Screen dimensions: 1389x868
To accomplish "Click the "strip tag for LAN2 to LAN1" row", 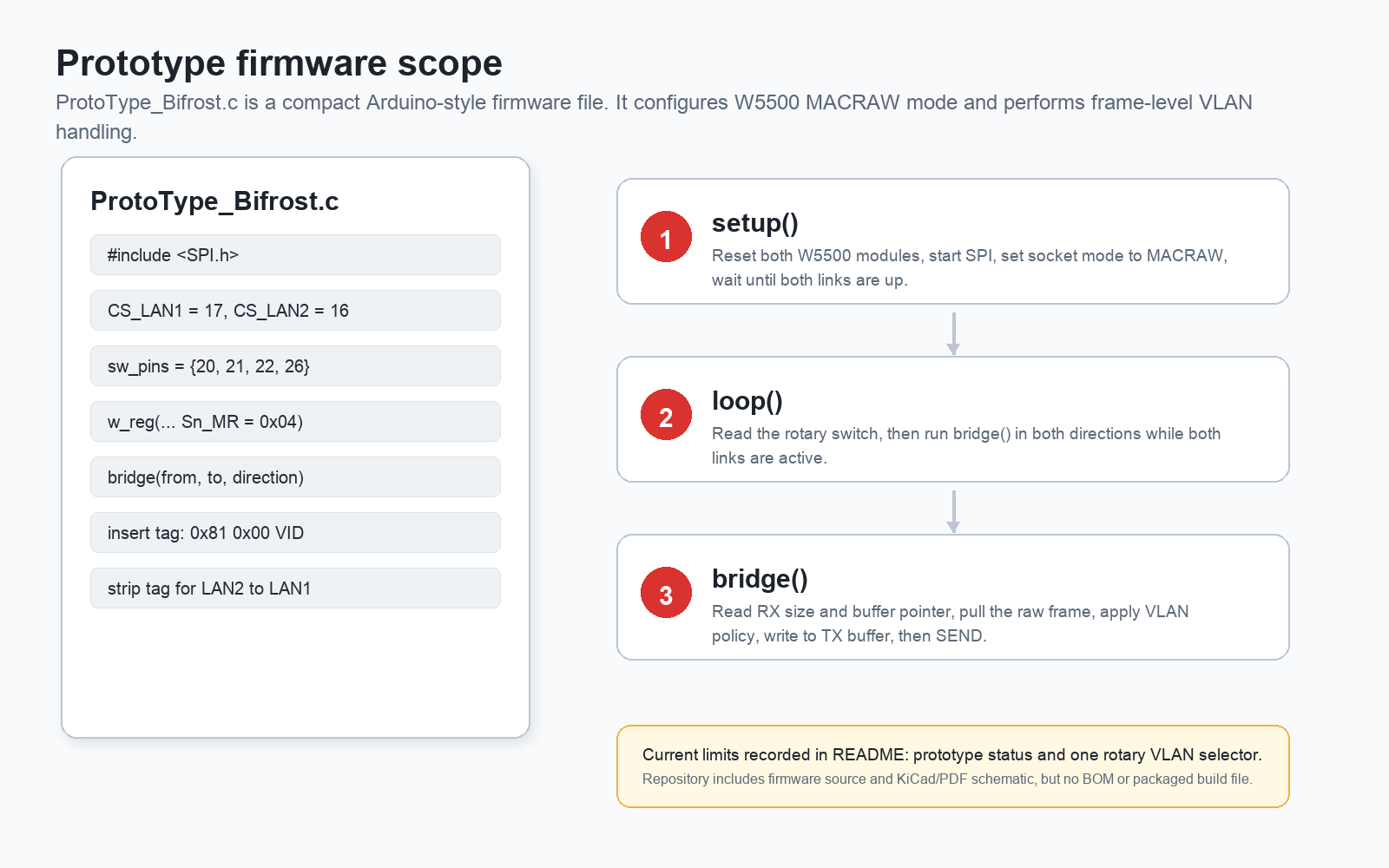I will 295,589.
